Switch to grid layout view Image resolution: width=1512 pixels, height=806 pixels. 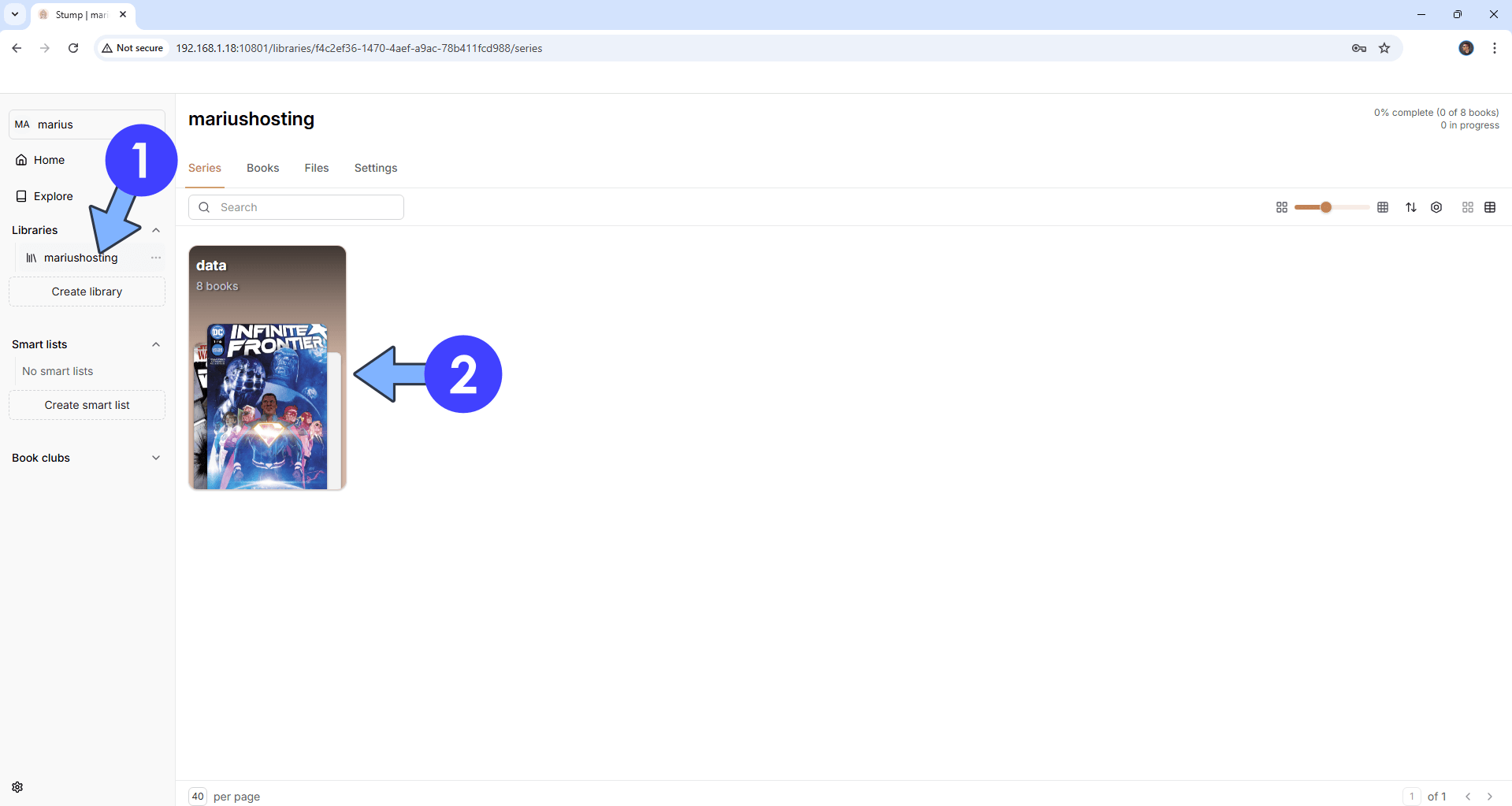click(1468, 207)
